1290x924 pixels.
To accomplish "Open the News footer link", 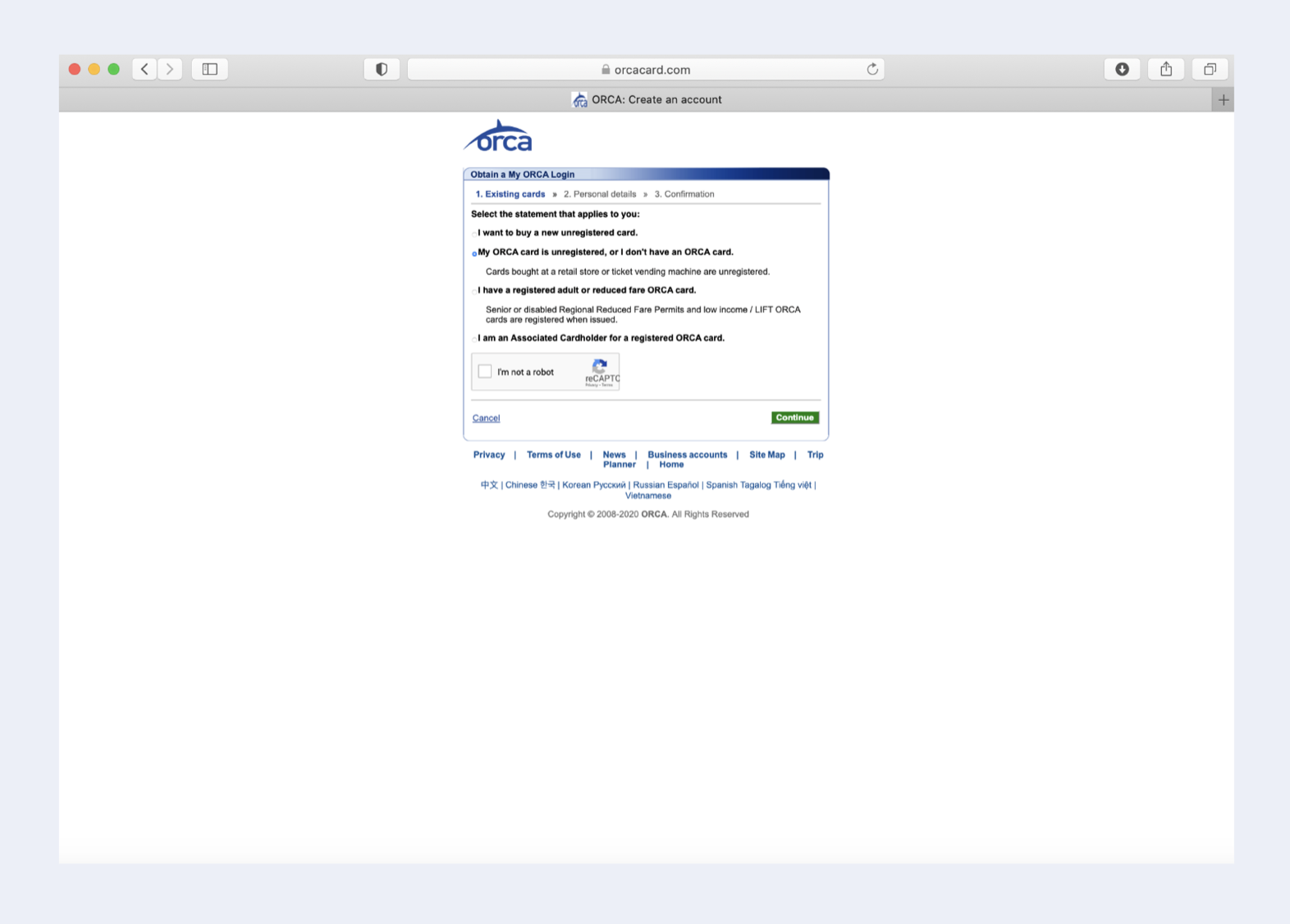I will click(x=614, y=455).
